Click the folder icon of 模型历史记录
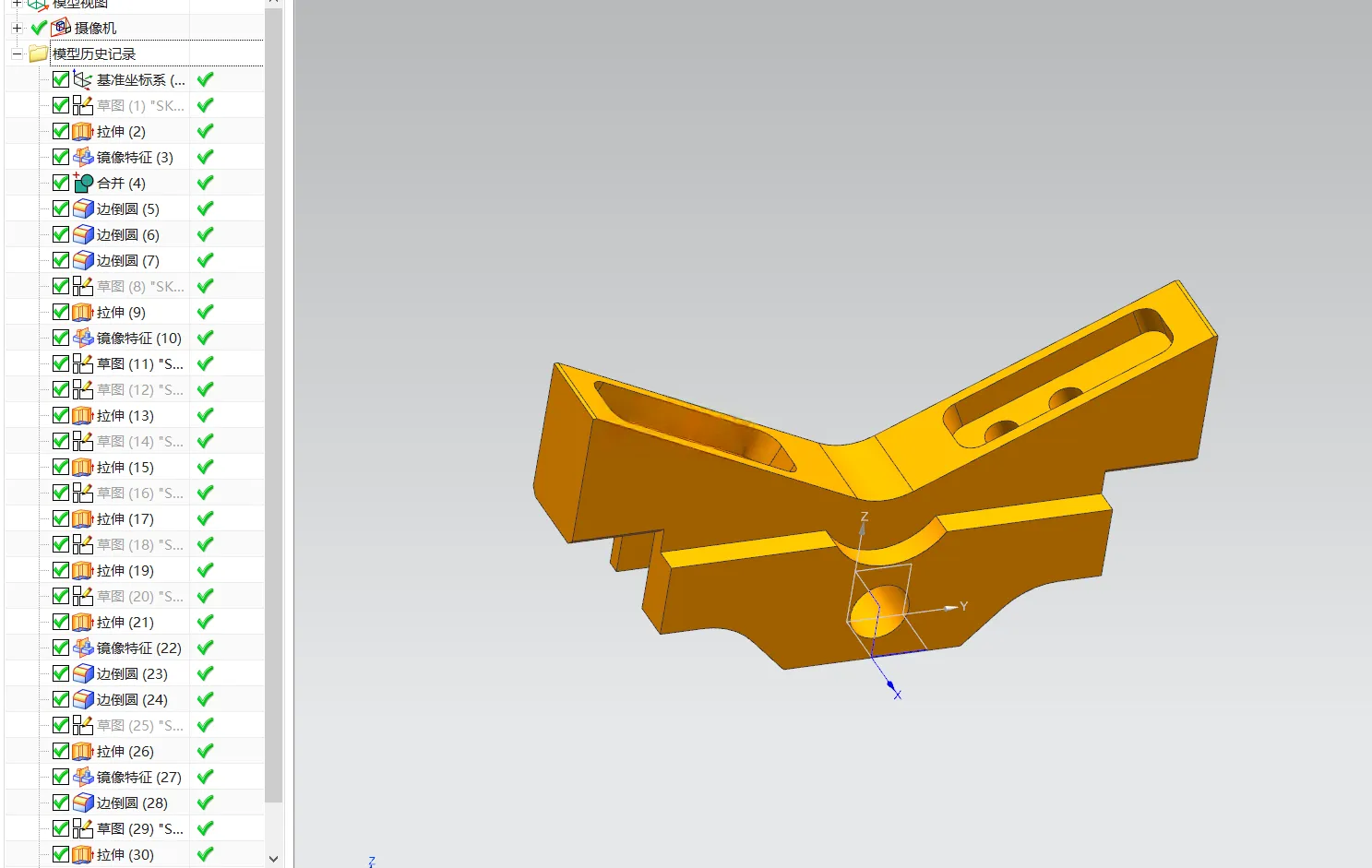The height and width of the screenshot is (868, 1372). (x=38, y=54)
